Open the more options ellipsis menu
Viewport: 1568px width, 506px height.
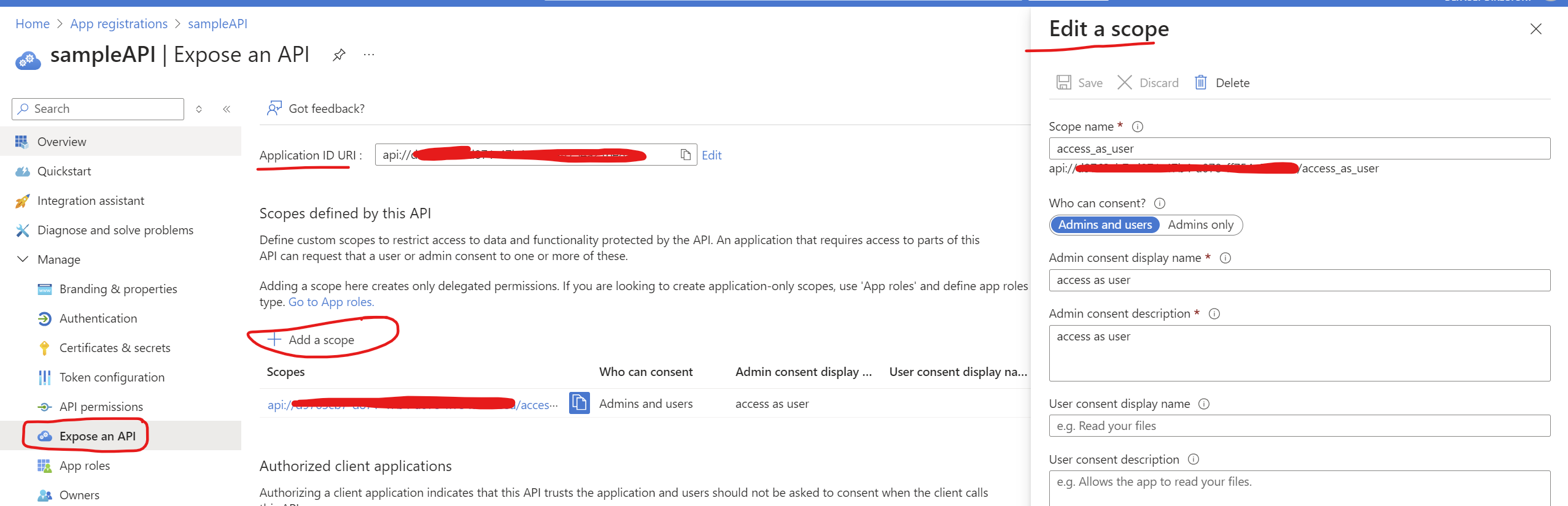tap(368, 55)
